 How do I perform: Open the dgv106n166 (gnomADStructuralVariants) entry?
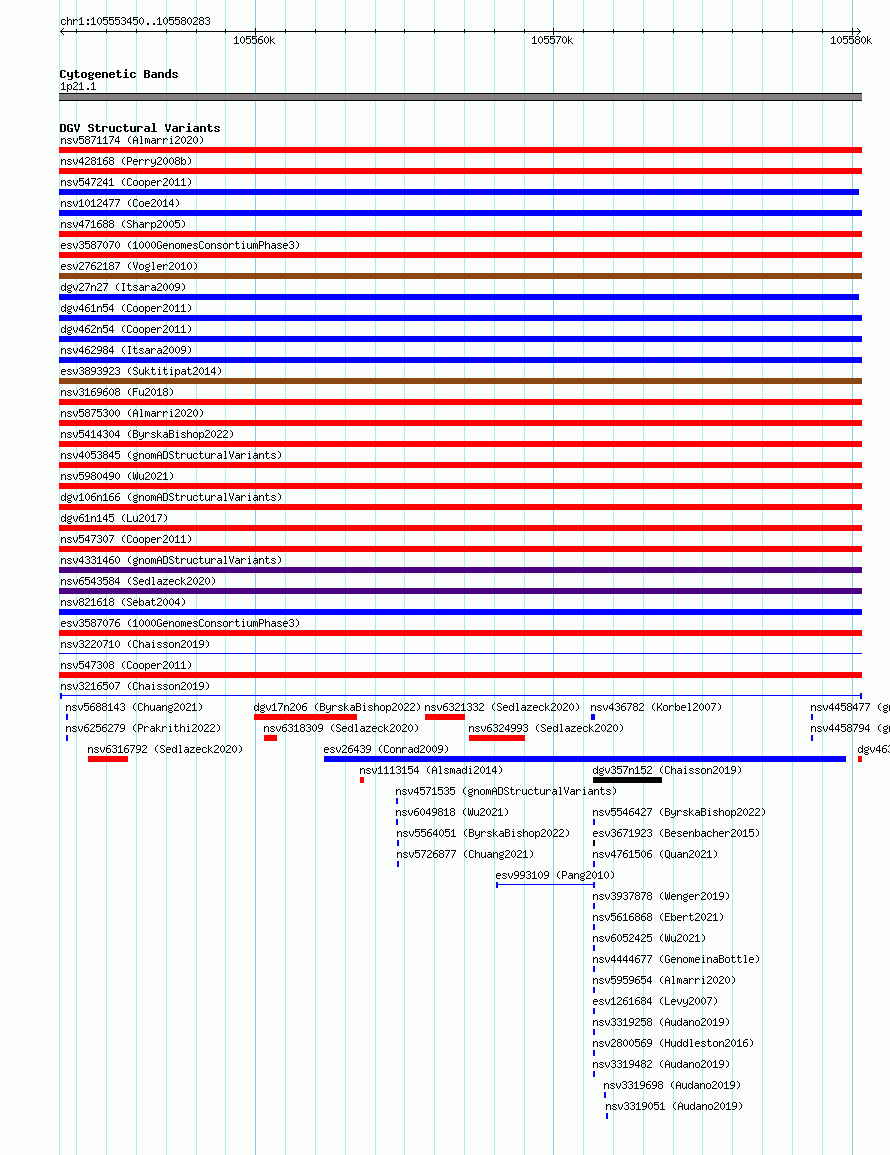point(171,497)
